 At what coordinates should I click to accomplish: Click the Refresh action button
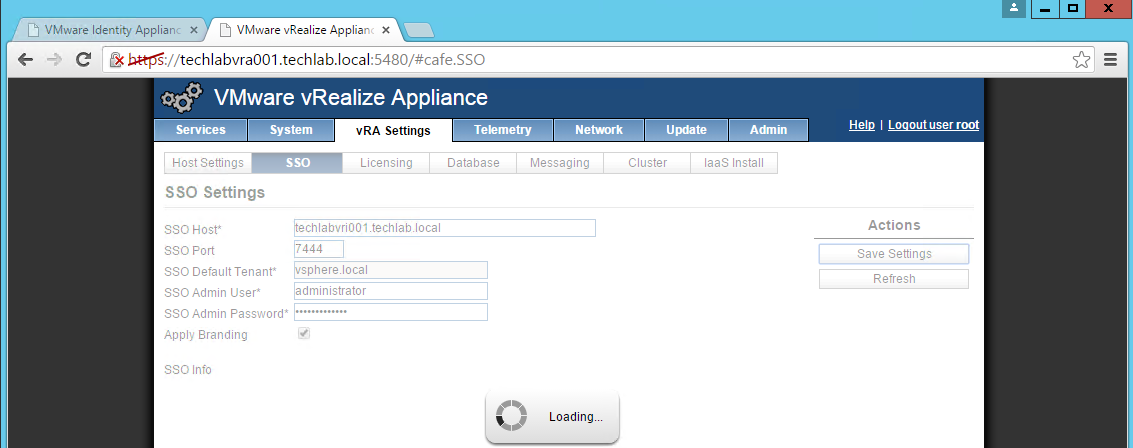[x=894, y=279]
